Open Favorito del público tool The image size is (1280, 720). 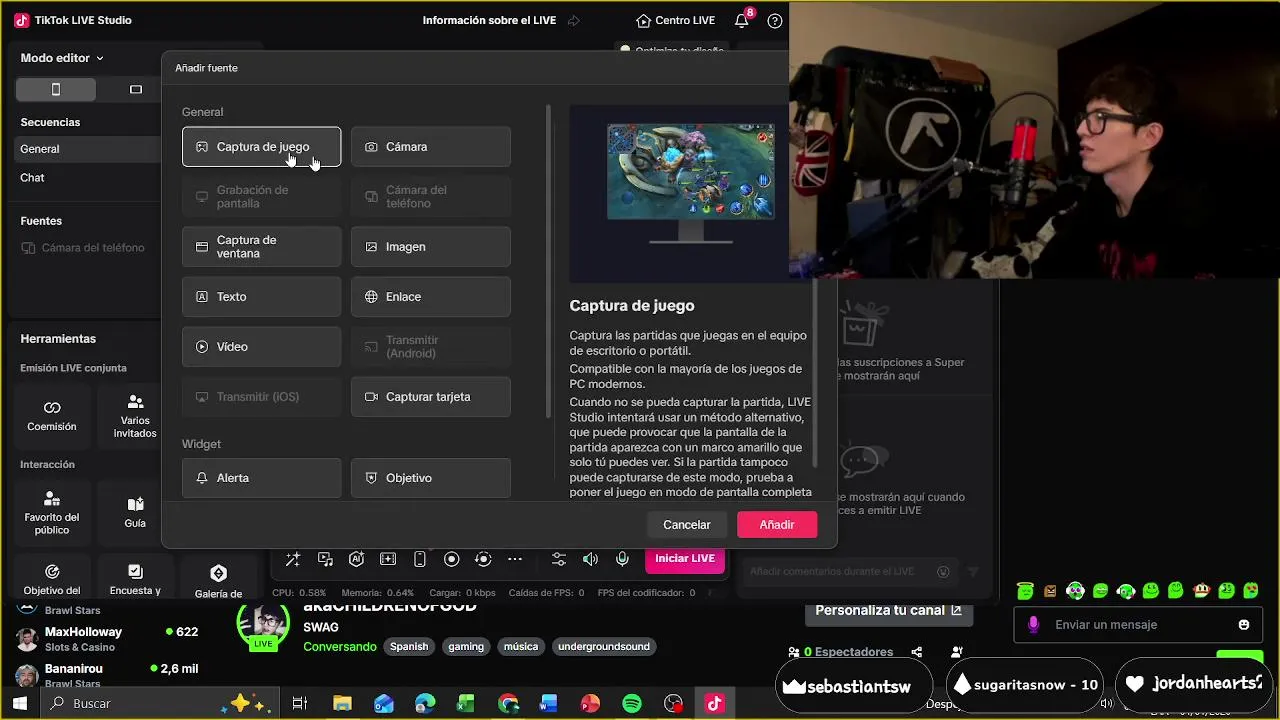[x=52, y=512]
